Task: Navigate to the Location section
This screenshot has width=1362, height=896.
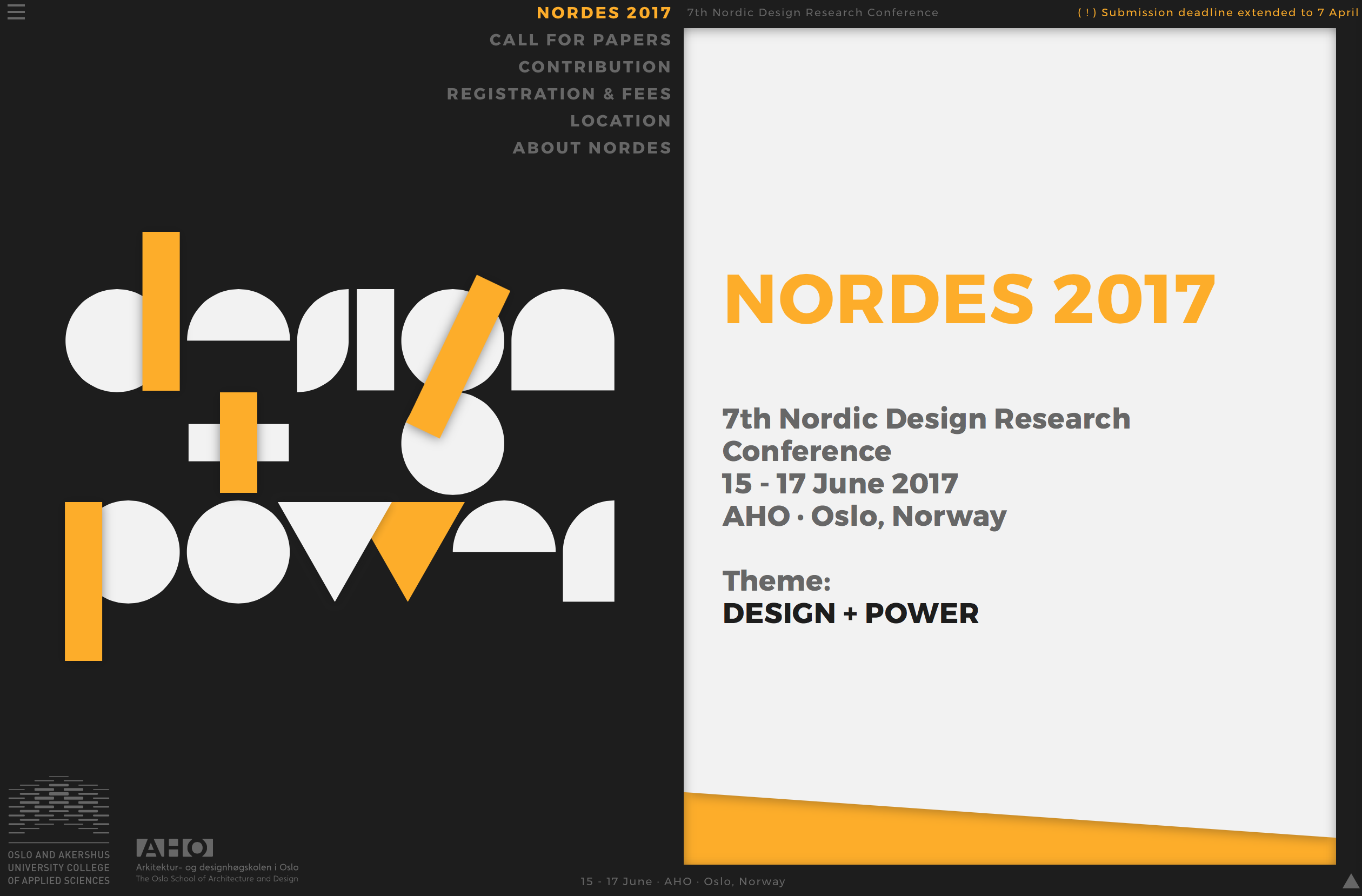Action: (620, 120)
